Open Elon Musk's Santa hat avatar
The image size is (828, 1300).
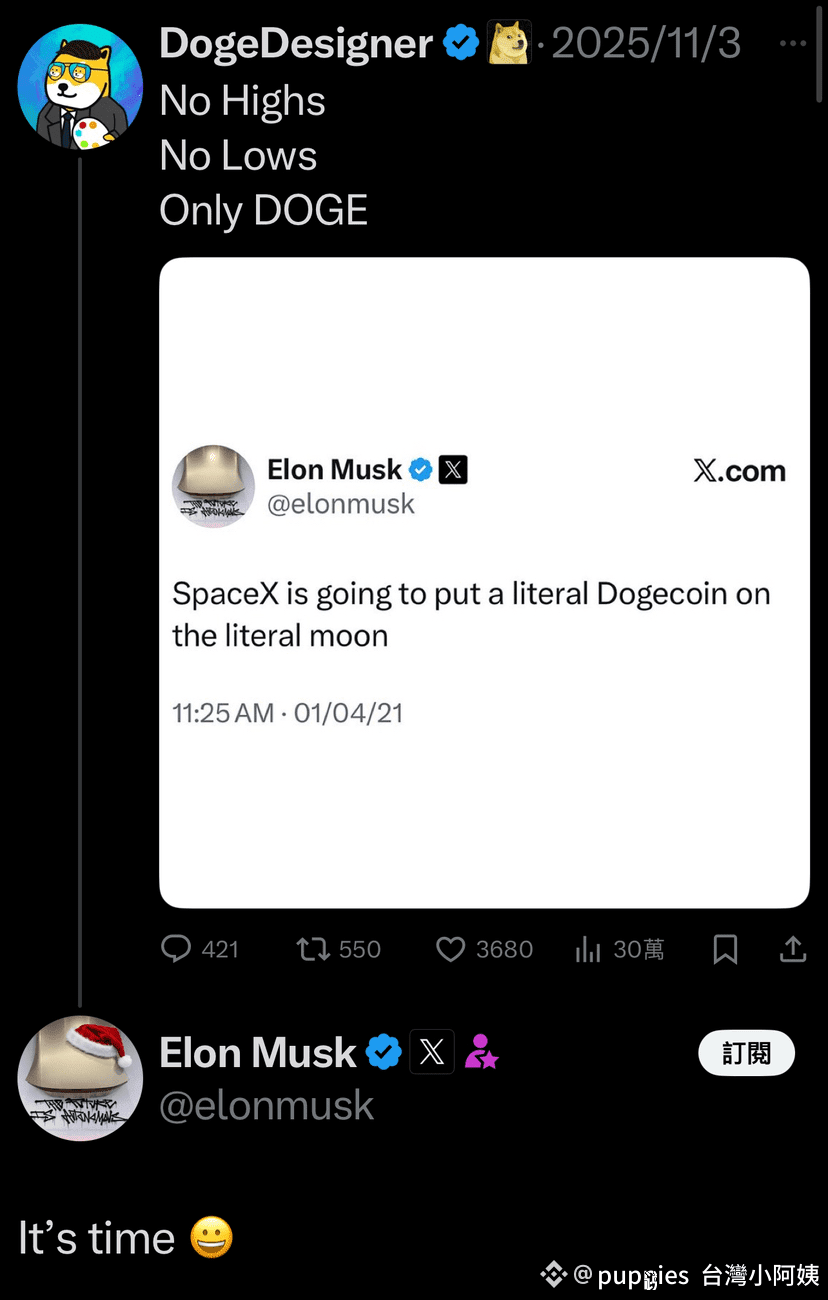(x=80, y=1078)
